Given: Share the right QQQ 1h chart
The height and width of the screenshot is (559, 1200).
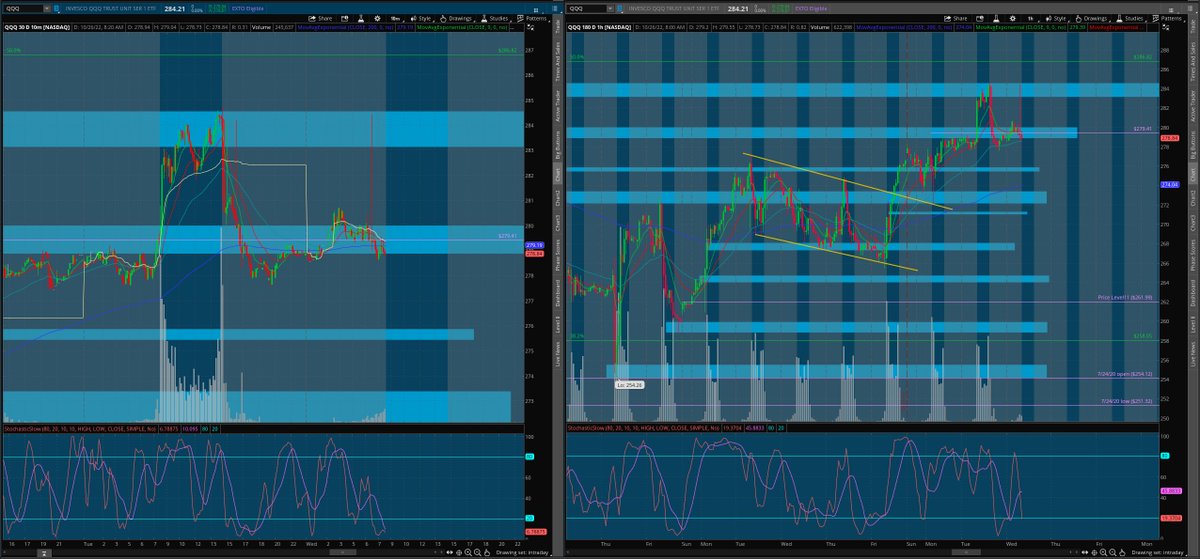Looking at the screenshot, I should click(x=956, y=18).
